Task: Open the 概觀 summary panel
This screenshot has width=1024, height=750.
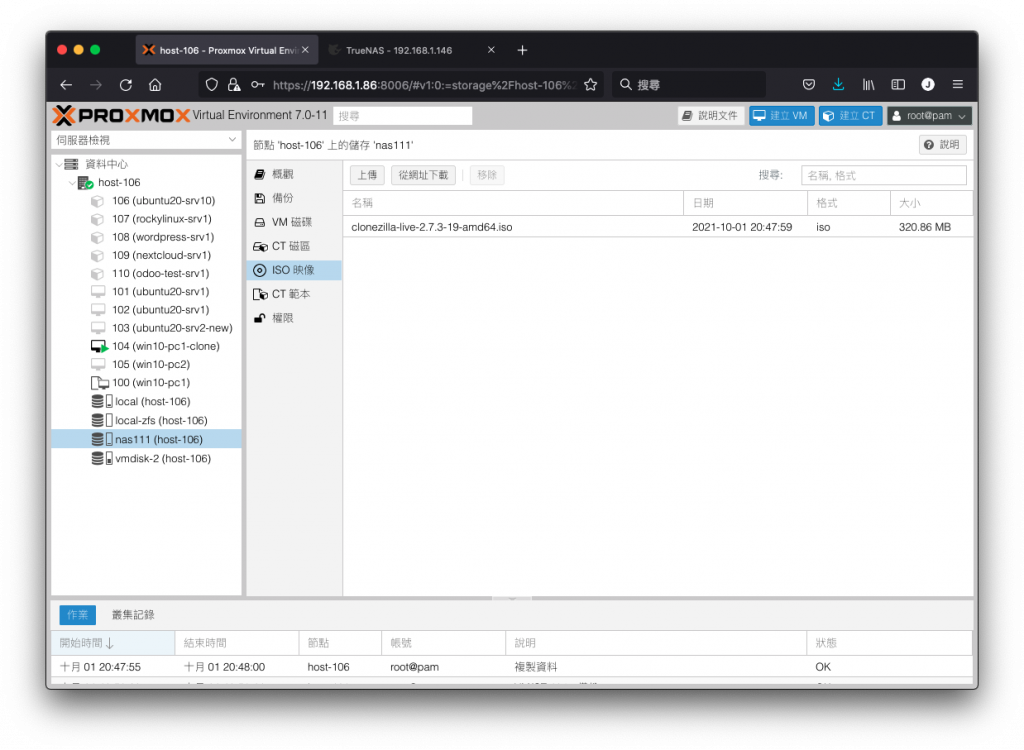Action: click(294, 174)
